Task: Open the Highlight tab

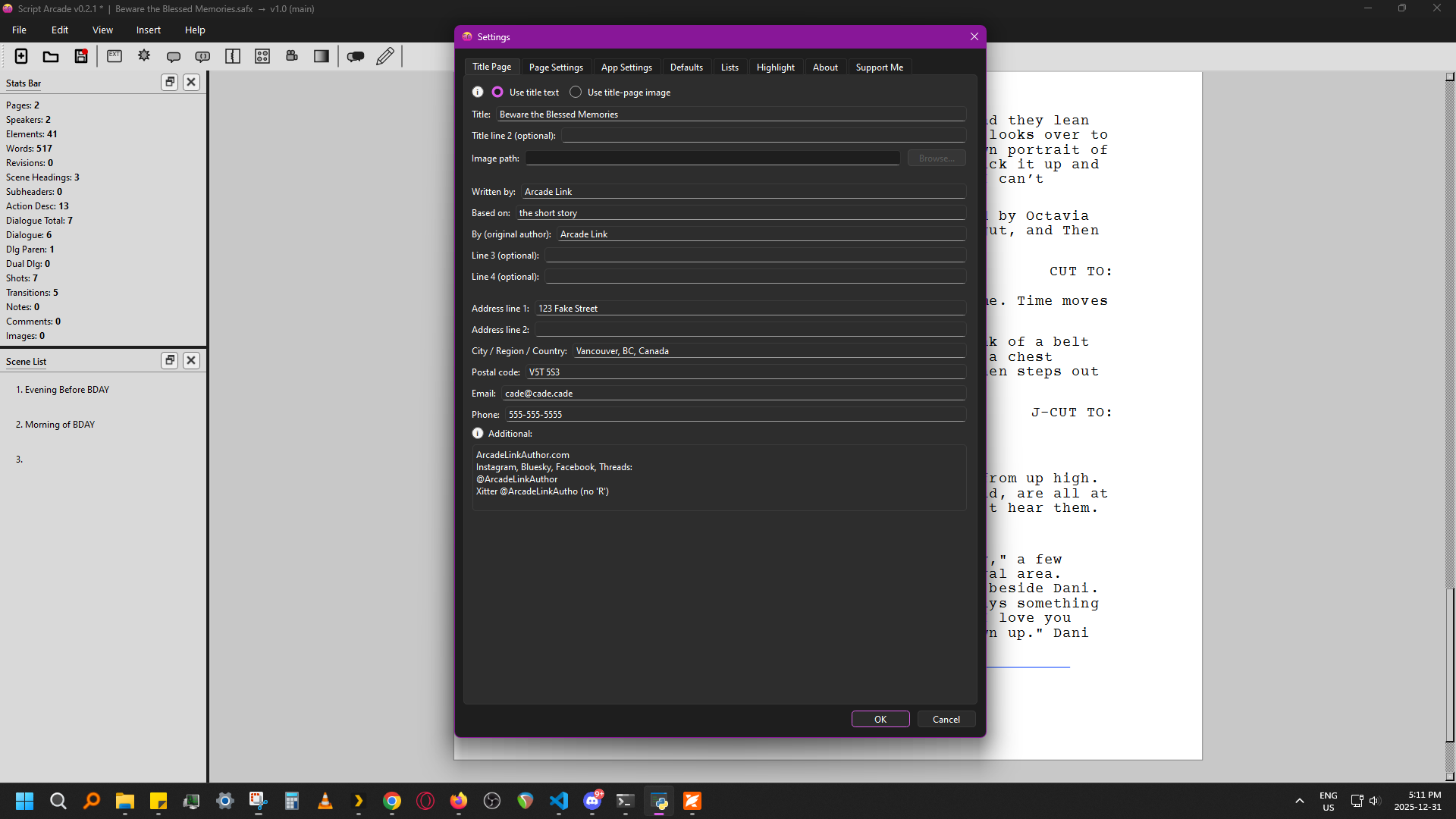Action: pos(775,67)
